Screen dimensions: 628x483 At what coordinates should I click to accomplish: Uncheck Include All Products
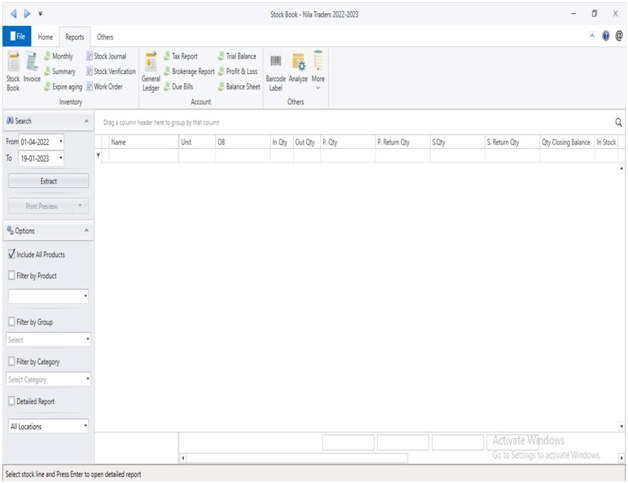coord(12,254)
